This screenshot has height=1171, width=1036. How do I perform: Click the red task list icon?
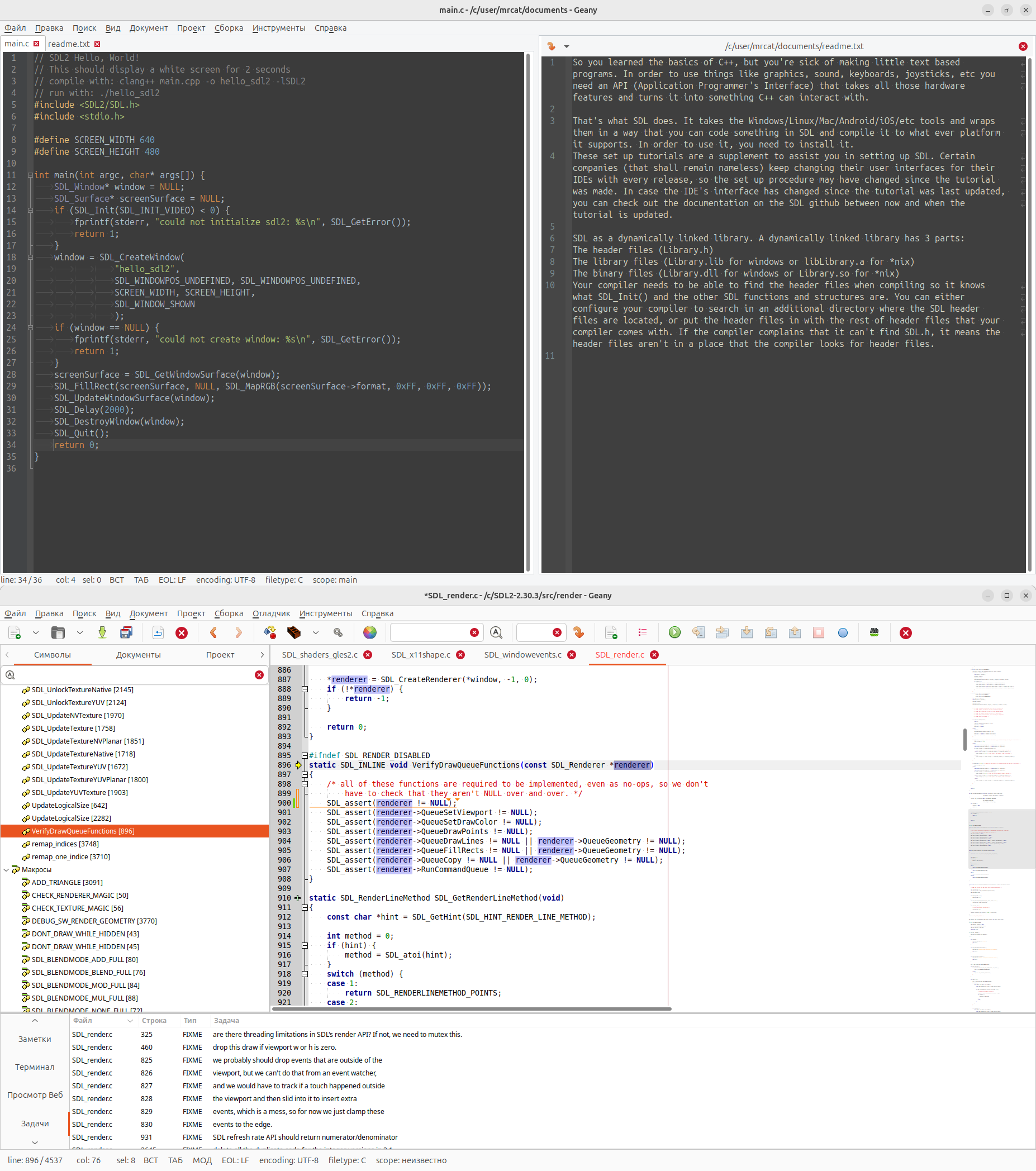click(643, 632)
